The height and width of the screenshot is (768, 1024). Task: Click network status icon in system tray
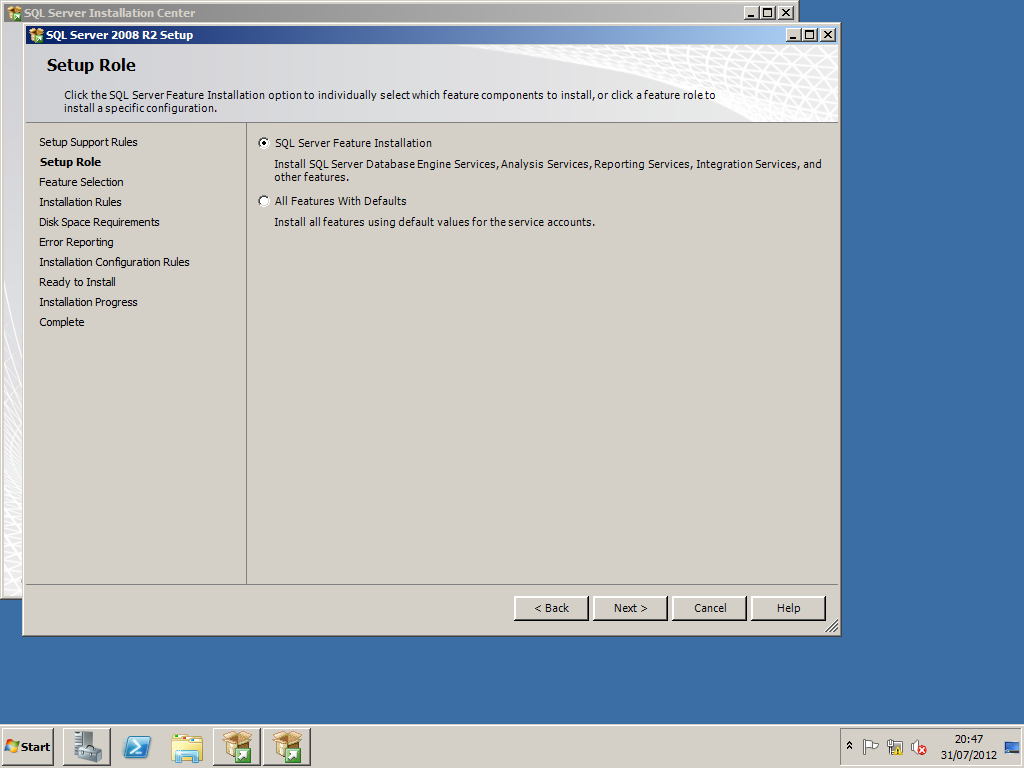tap(895, 746)
